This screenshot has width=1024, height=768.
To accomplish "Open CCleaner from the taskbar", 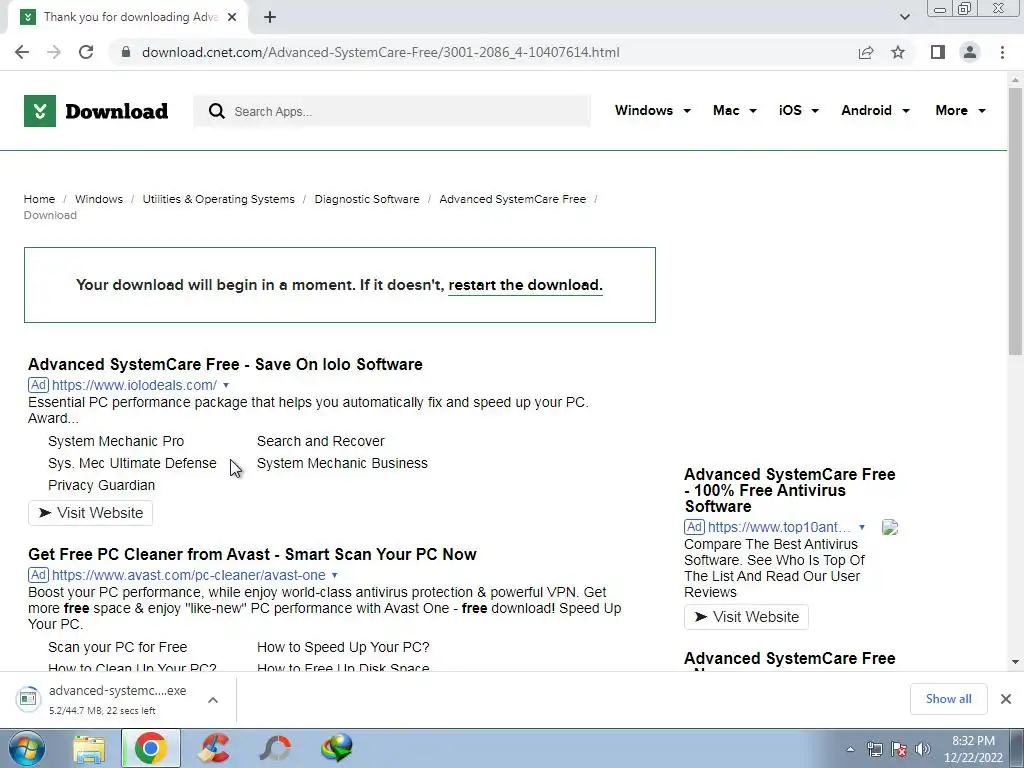I will click(x=214, y=748).
